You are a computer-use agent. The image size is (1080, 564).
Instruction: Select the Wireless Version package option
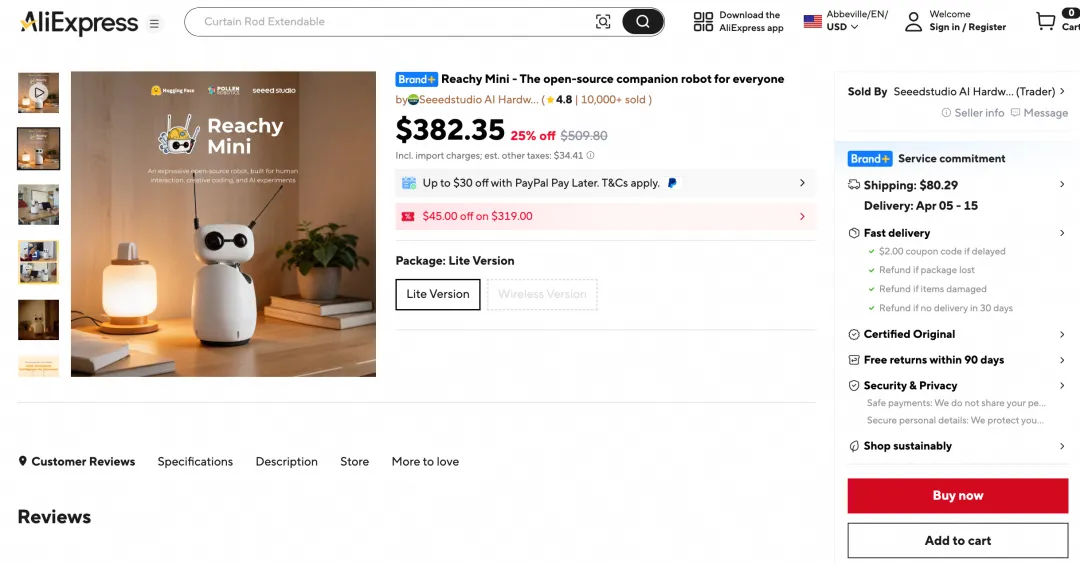[x=542, y=294]
